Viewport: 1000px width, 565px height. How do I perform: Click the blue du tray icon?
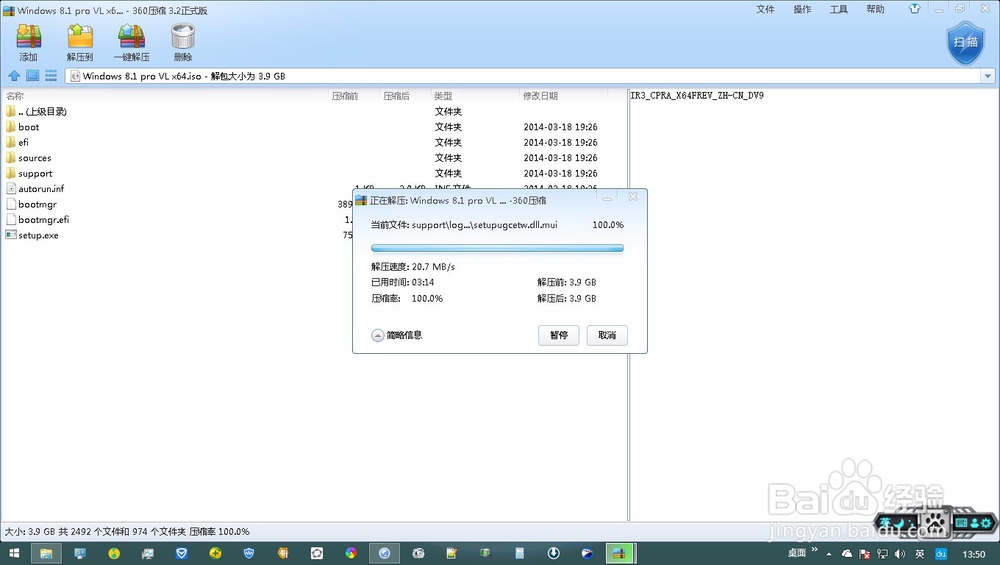[941, 554]
